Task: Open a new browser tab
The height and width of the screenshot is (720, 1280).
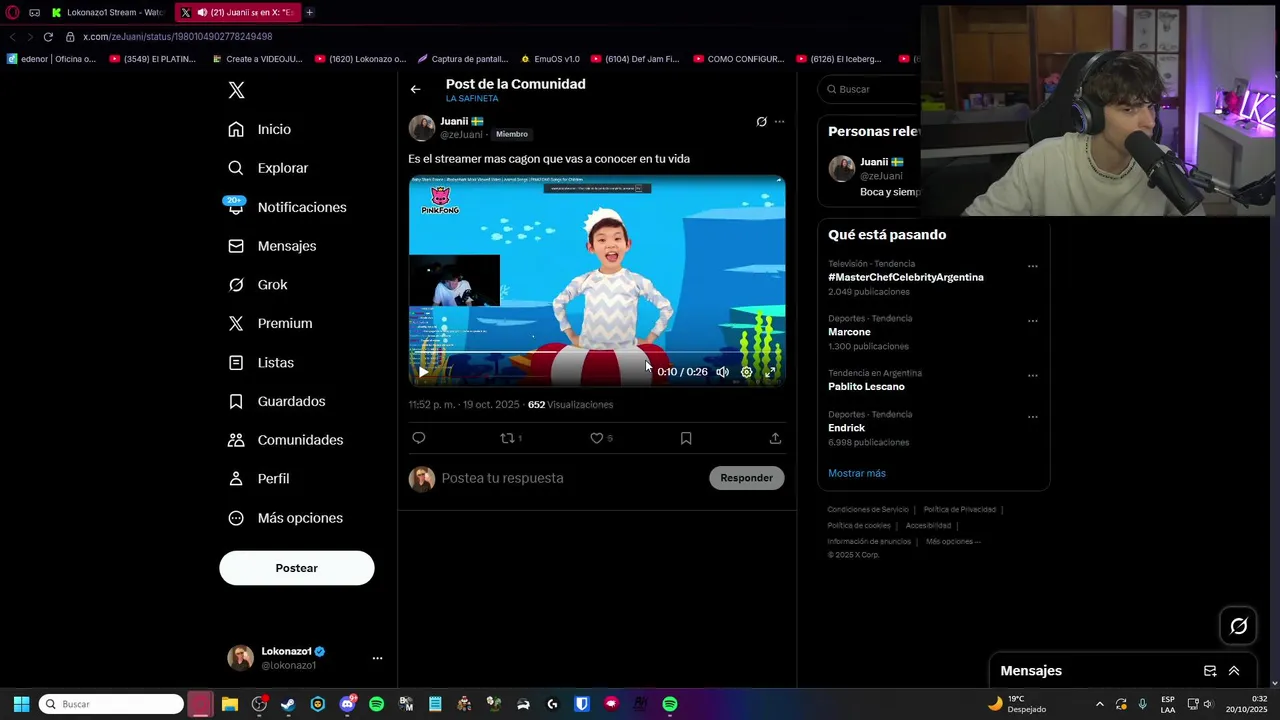Action: (x=309, y=12)
